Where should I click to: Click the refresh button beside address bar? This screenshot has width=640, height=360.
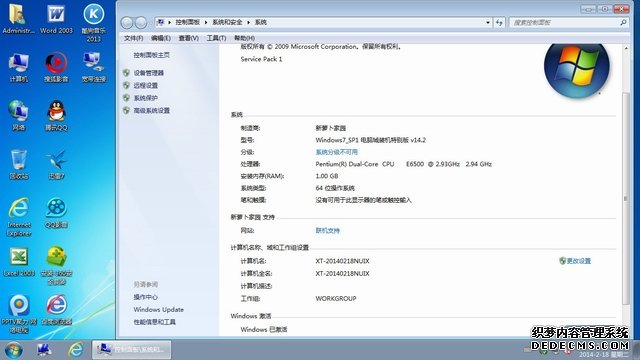tap(499, 22)
